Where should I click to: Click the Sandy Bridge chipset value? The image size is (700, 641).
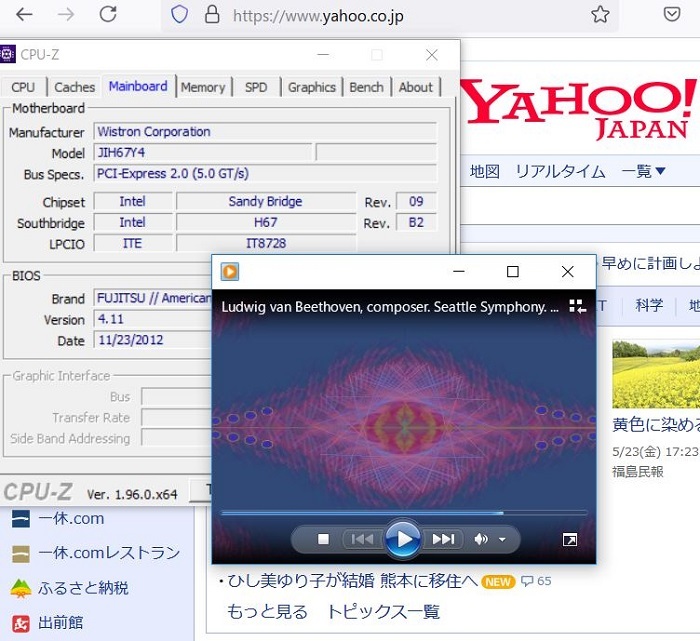click(x=266, y=201)
